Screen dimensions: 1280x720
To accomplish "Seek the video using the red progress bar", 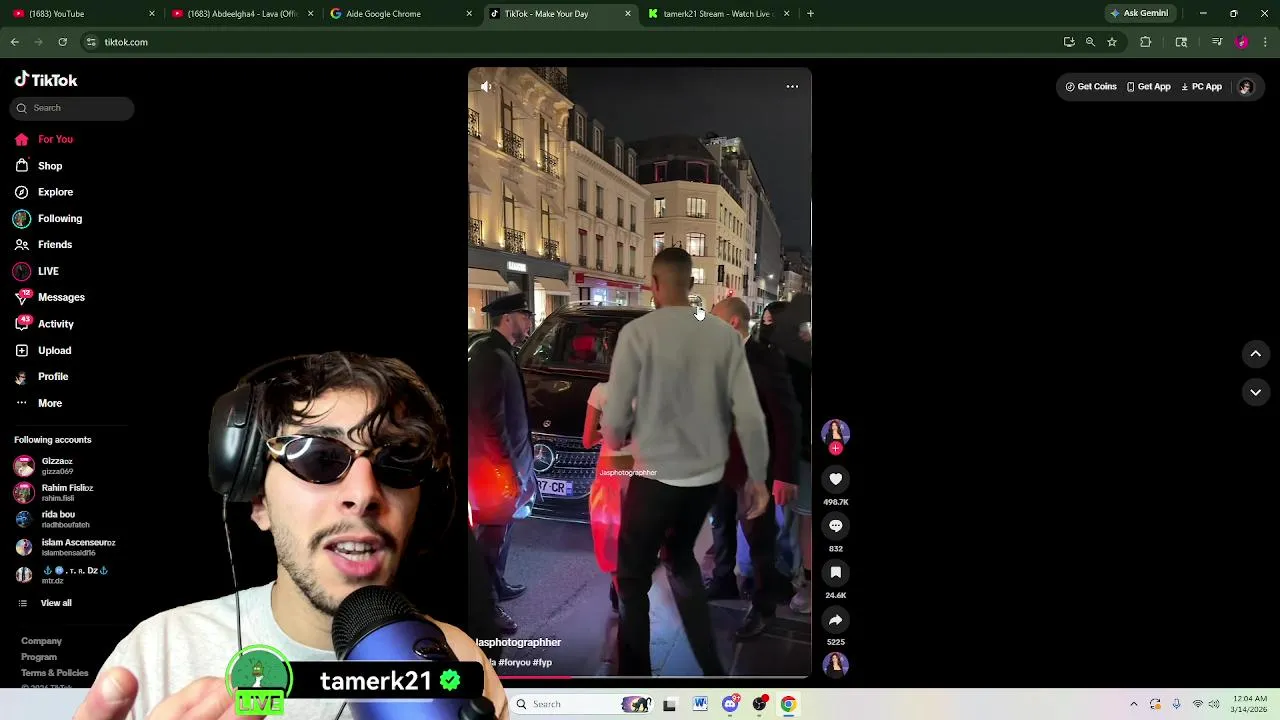I will (640, 677).
